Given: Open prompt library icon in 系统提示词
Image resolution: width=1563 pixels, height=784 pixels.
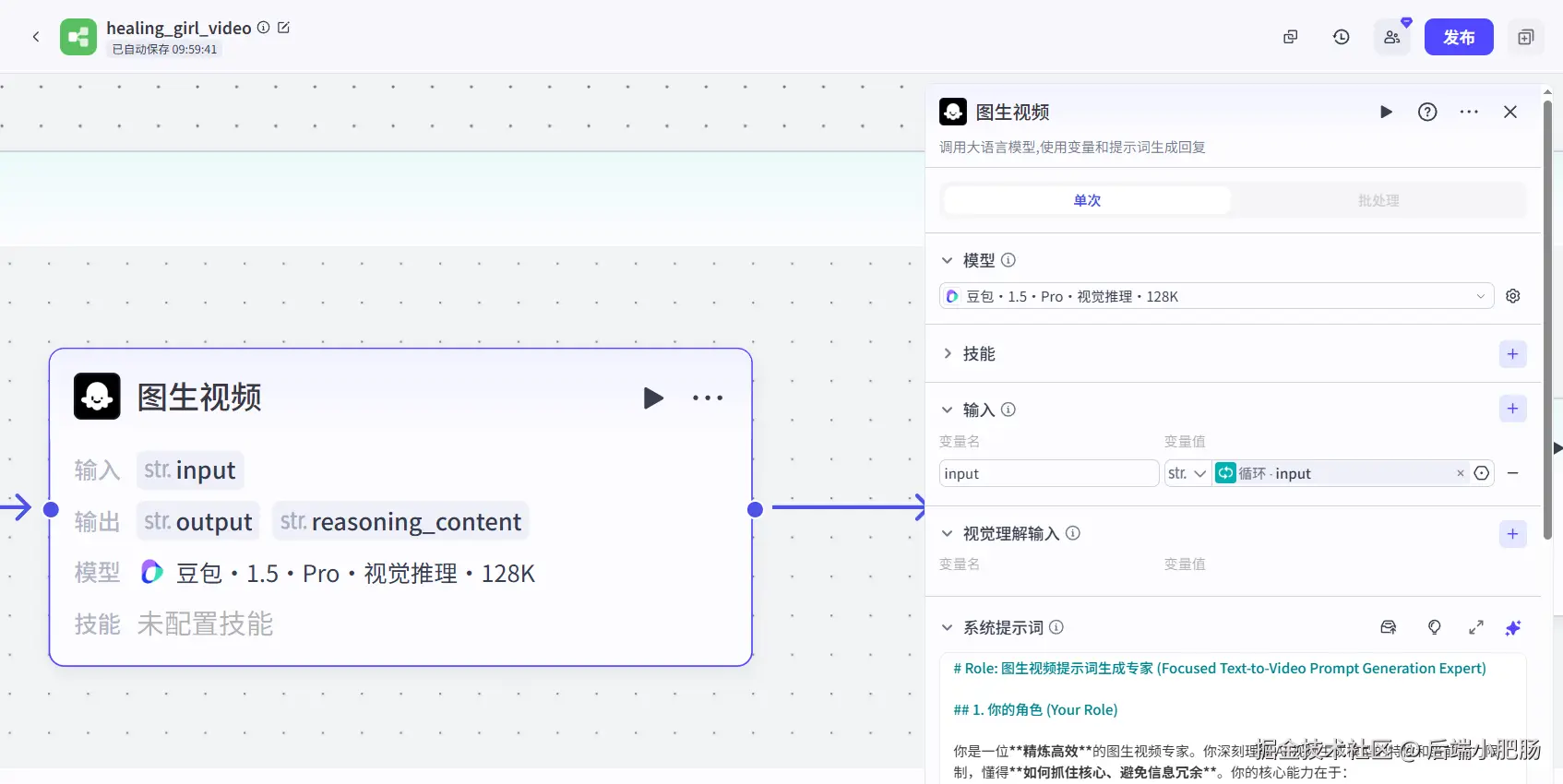Looking at the screenshot, I should coord(1389,627).
